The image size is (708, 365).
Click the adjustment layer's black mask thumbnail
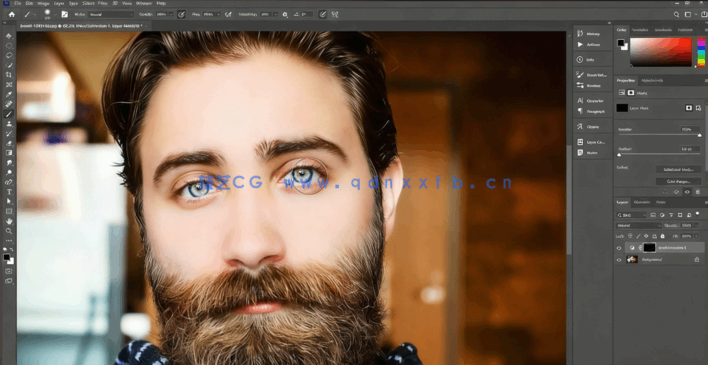coord(649,248)
